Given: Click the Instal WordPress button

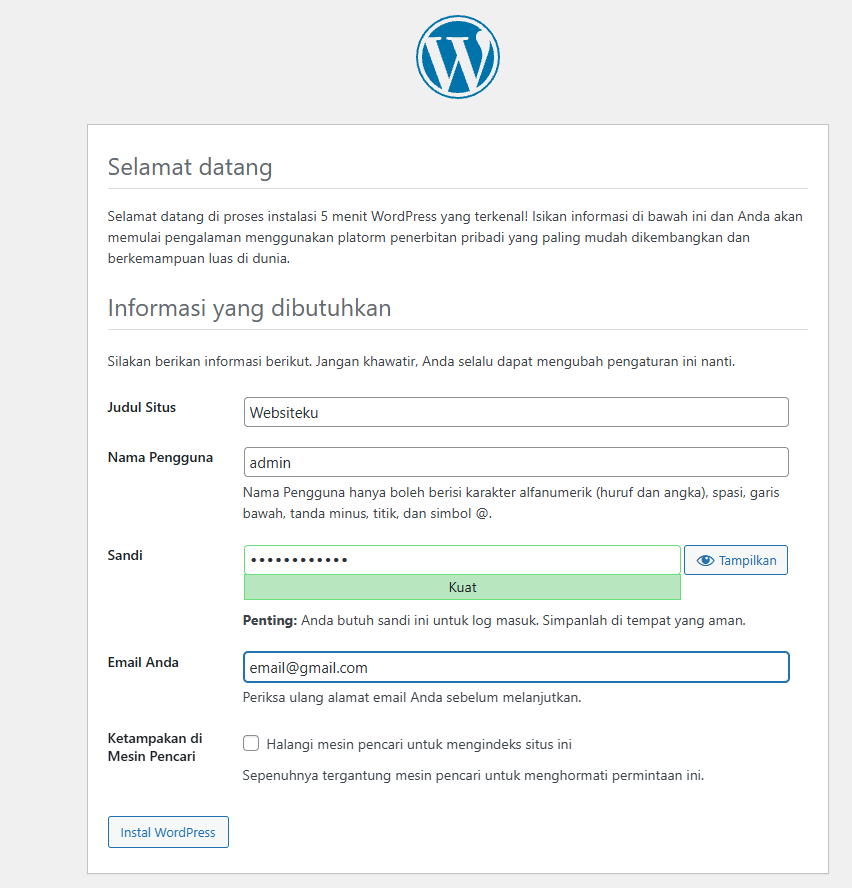Looking at the screenshot, I should coord(168,832).
